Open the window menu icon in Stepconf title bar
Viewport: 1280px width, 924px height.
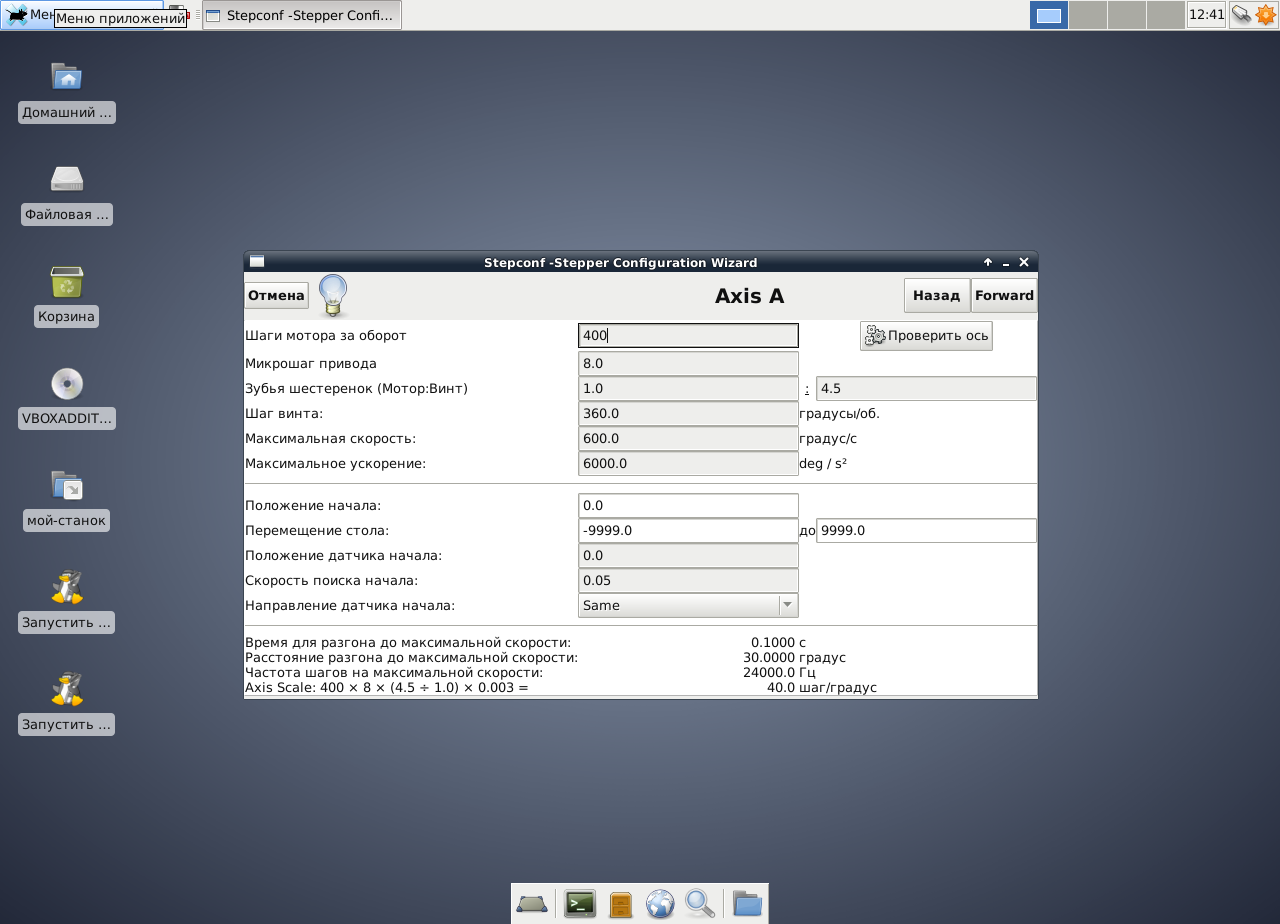257,262
